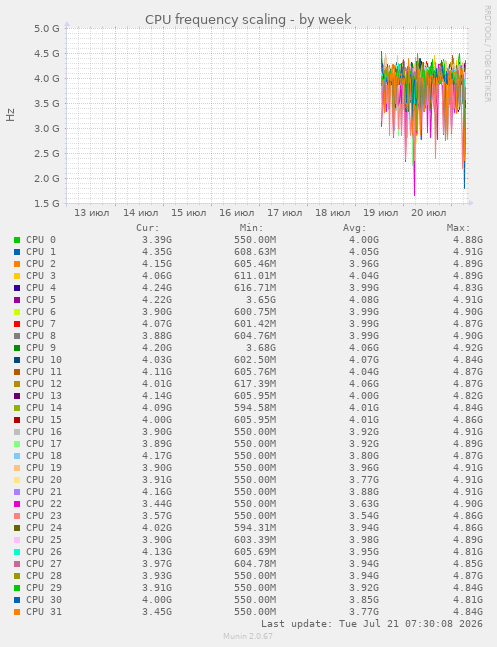Click the lime CPU 6 legend swatch
This screenshot has height=647, width=497.
pyautogui.click(x=17, y=312)
